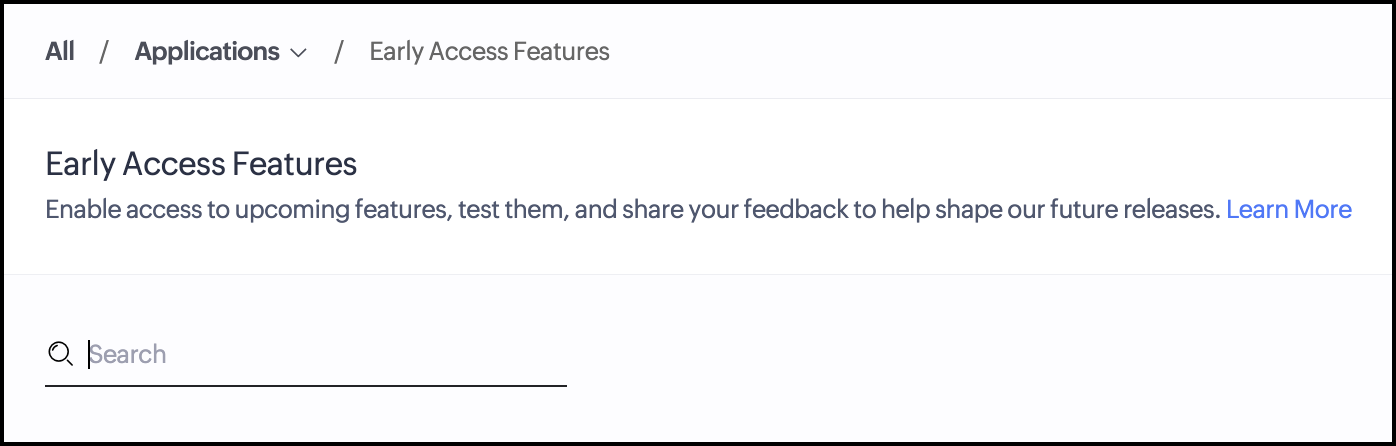1396x446 pixels.
Task: Click the magnifying glass search icon
Action: (x=60, y=354)
